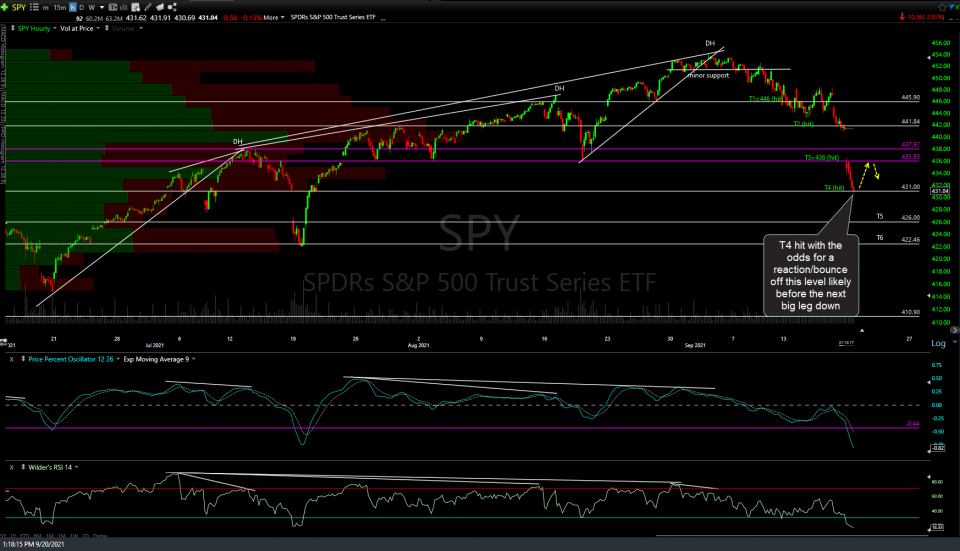Click the -0.44 magenta level label in PPO pane
The width and height of the screenshot is (960, 551).
pos(912,424)
